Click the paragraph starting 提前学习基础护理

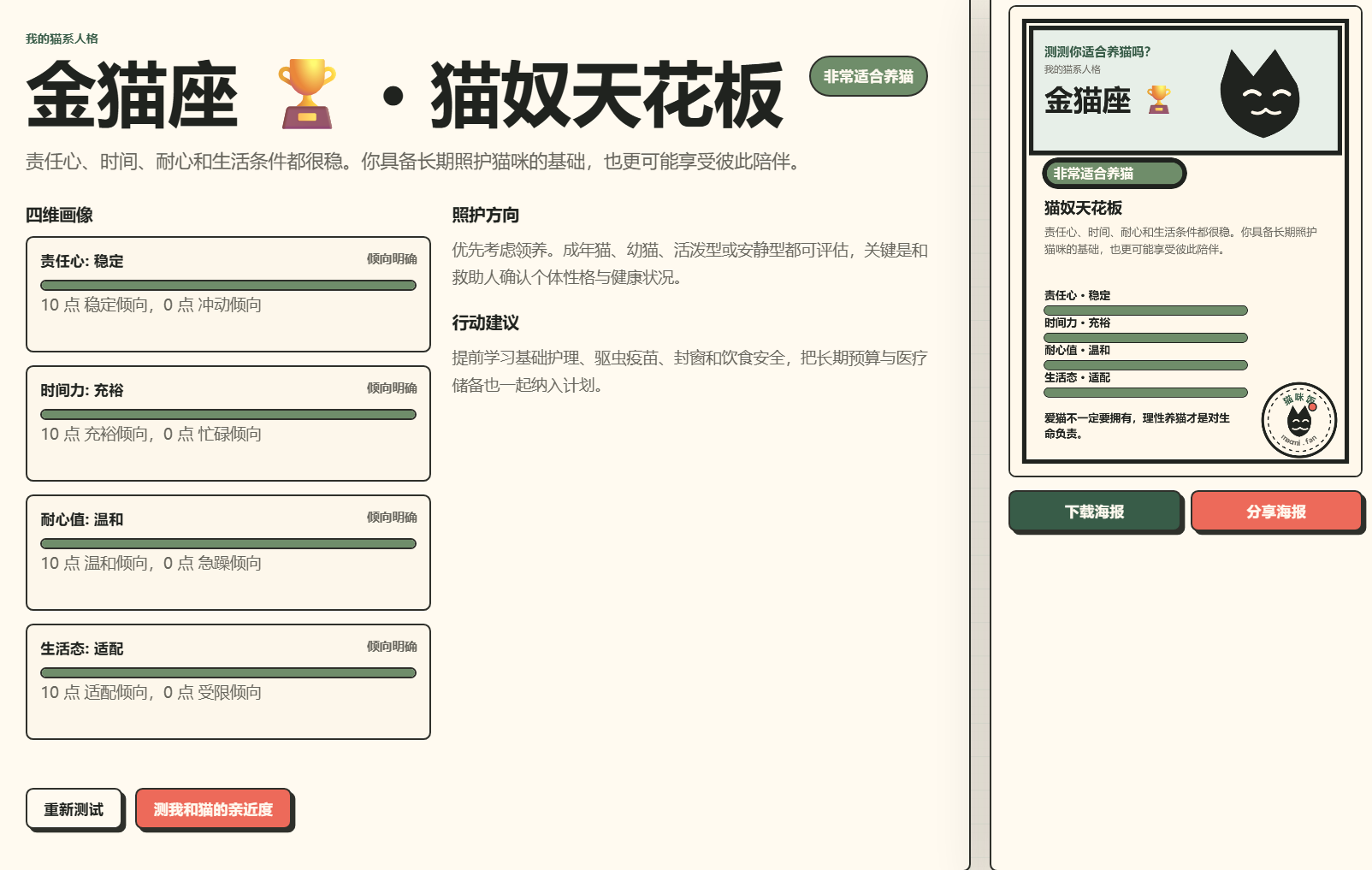pyautogui.click(x=690, y=372)
